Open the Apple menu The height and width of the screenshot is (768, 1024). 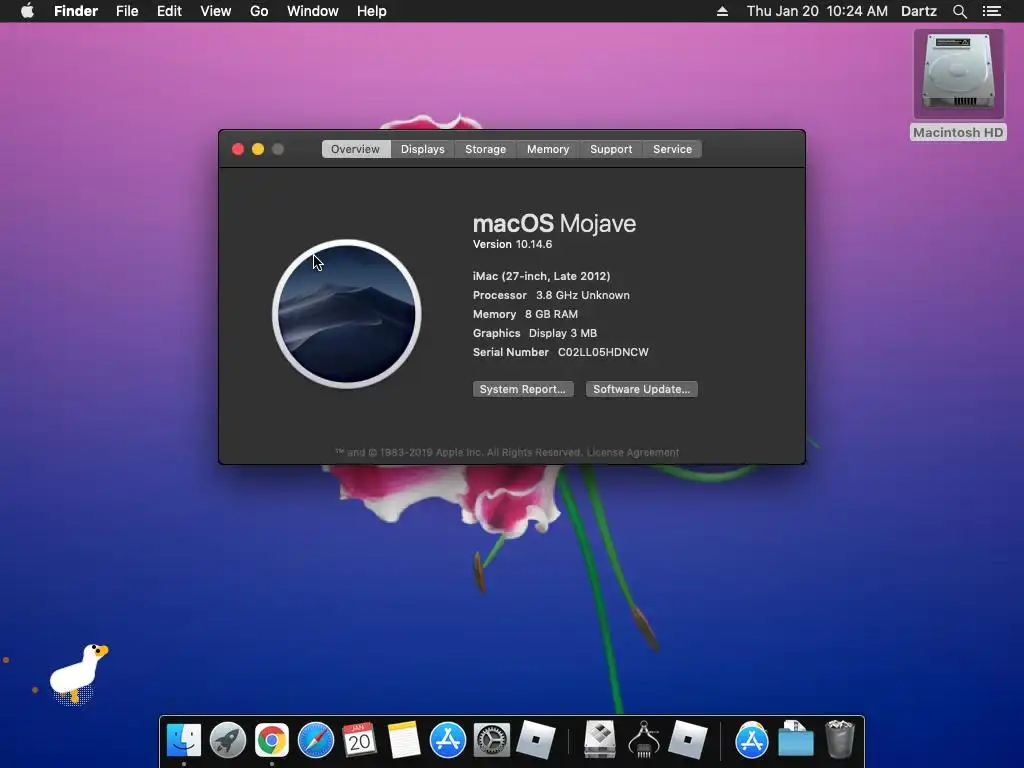point(27,11)
